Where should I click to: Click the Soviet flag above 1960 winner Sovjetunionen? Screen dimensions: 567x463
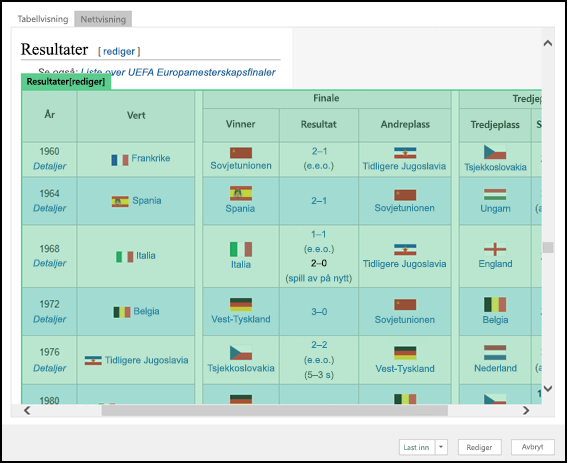[x=241, y=153]
